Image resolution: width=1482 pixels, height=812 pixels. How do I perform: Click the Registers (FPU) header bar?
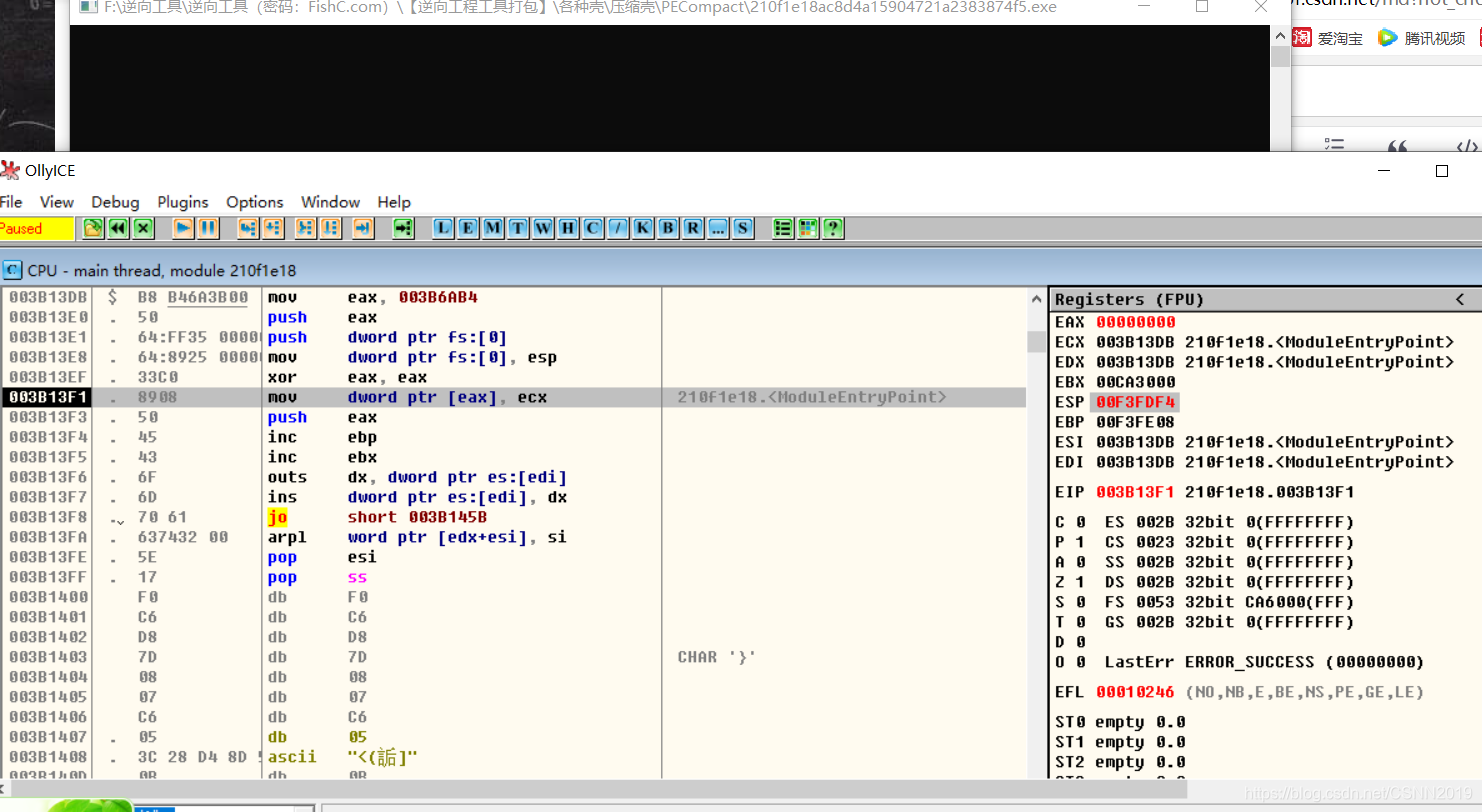click(1265, 299)
